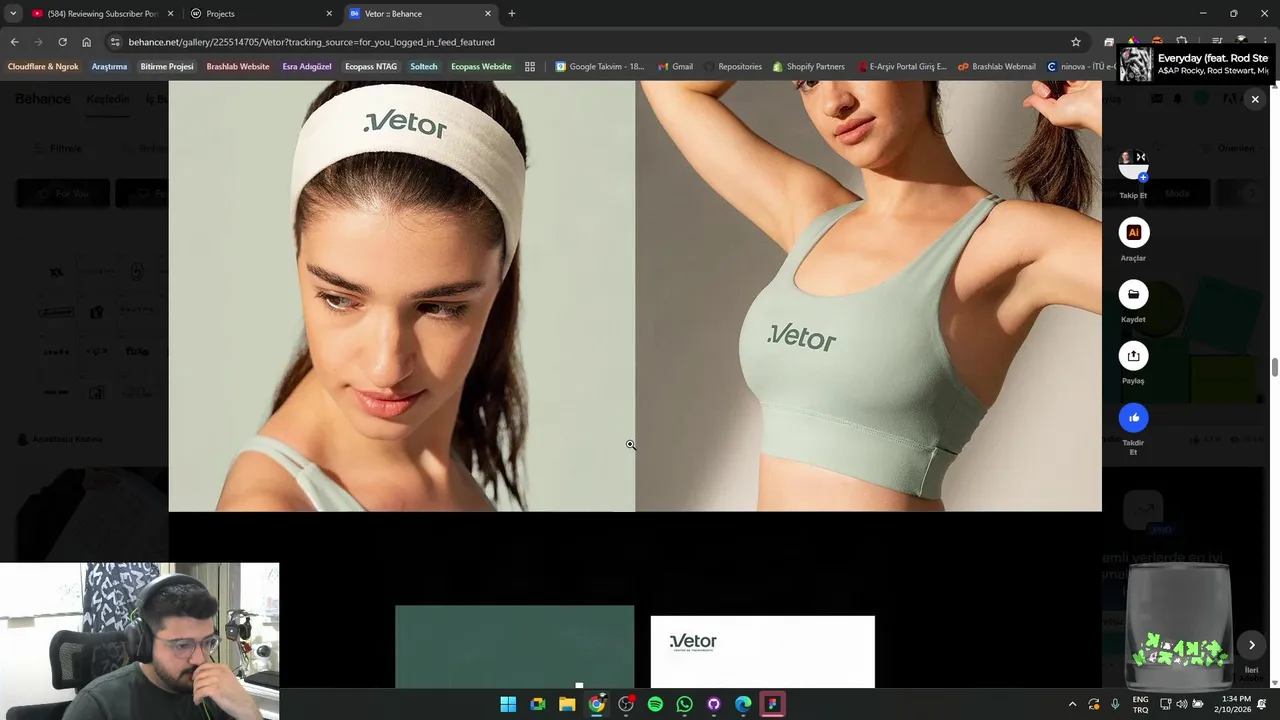This screenshot has width=1280, height=720.
Task: Appreciate project with Takdir Et thumbs-up
Action: point(1133,417)
